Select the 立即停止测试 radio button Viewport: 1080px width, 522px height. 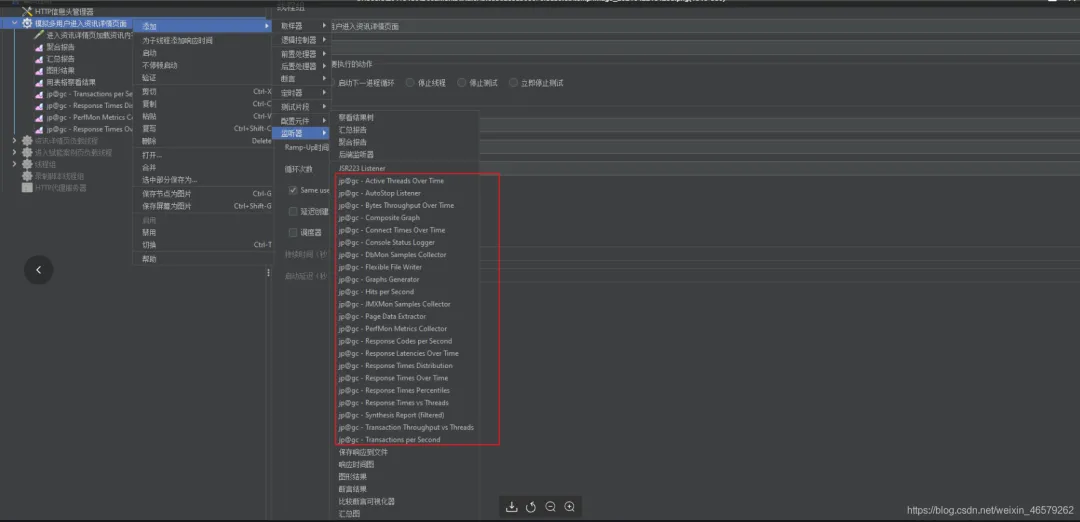click(513, 83)
